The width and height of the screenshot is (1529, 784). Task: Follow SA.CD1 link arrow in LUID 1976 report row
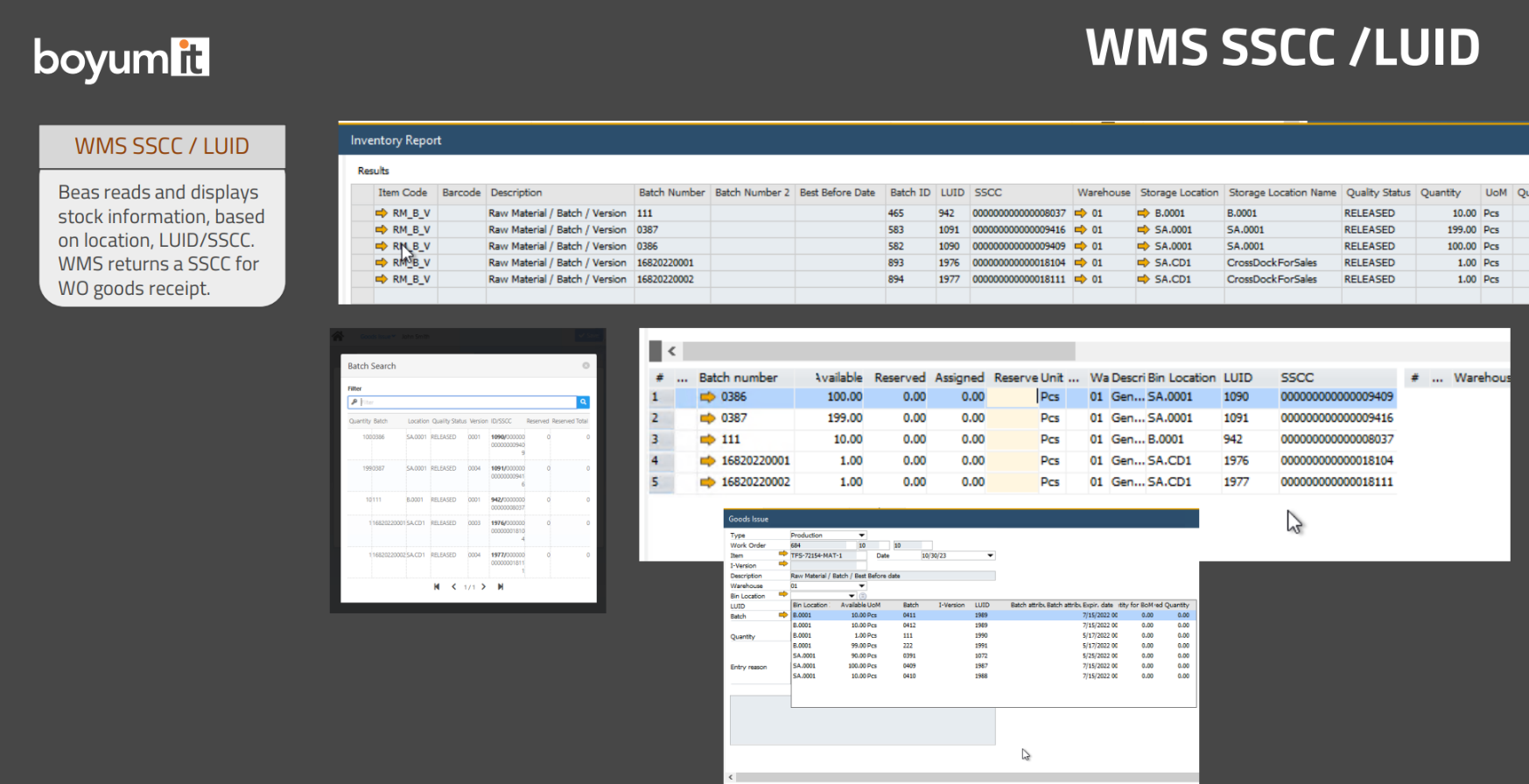[x=1143, y=262]
